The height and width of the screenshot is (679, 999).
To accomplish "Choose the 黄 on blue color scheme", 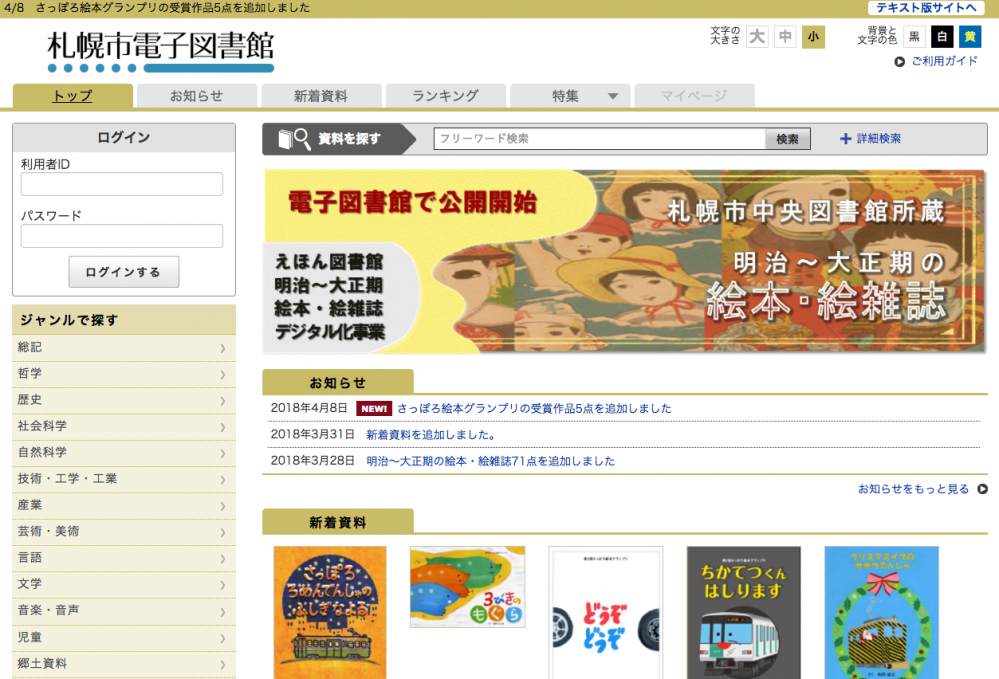I will coord(970,37).
